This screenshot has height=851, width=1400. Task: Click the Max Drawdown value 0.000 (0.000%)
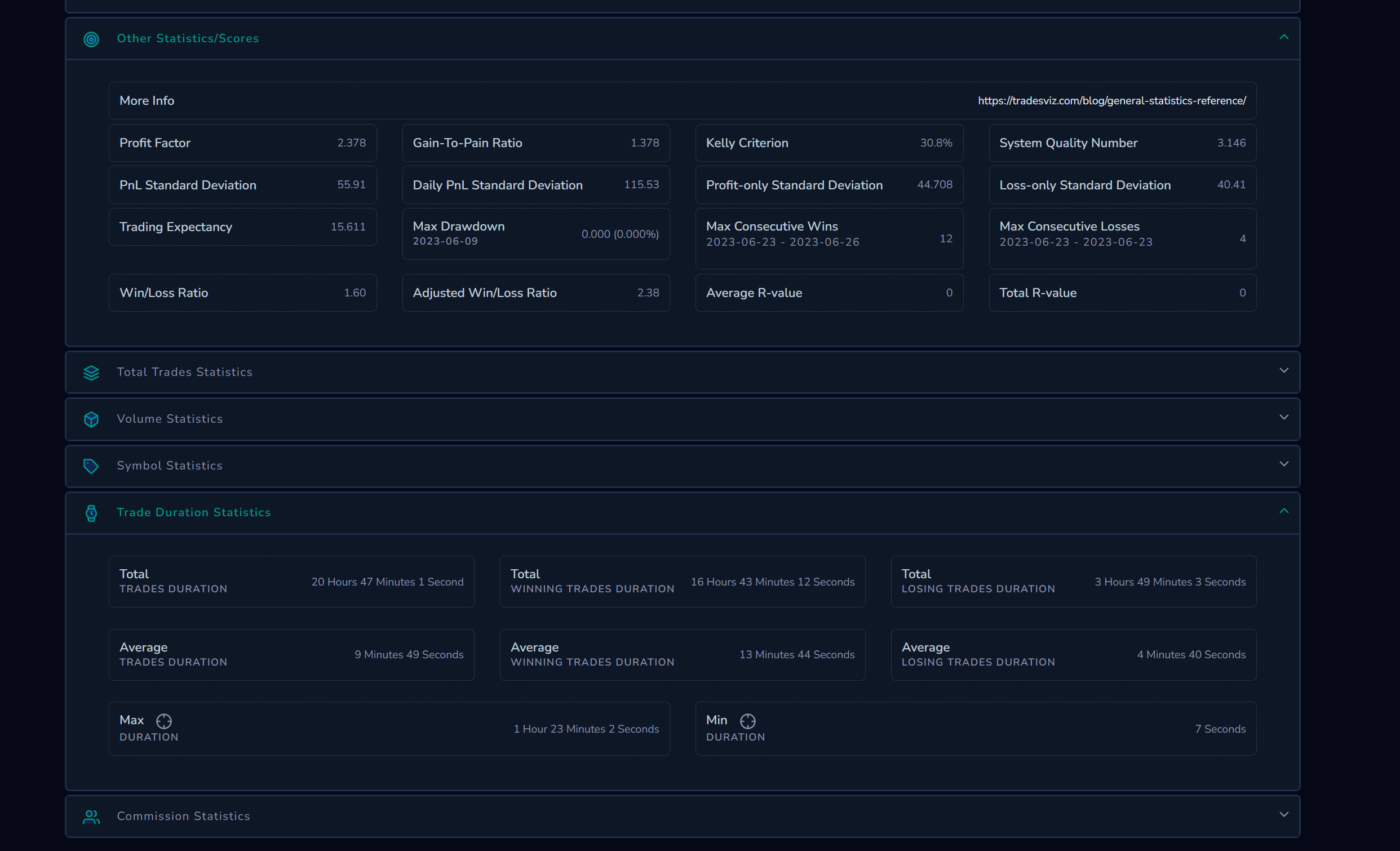pos(620,234)
